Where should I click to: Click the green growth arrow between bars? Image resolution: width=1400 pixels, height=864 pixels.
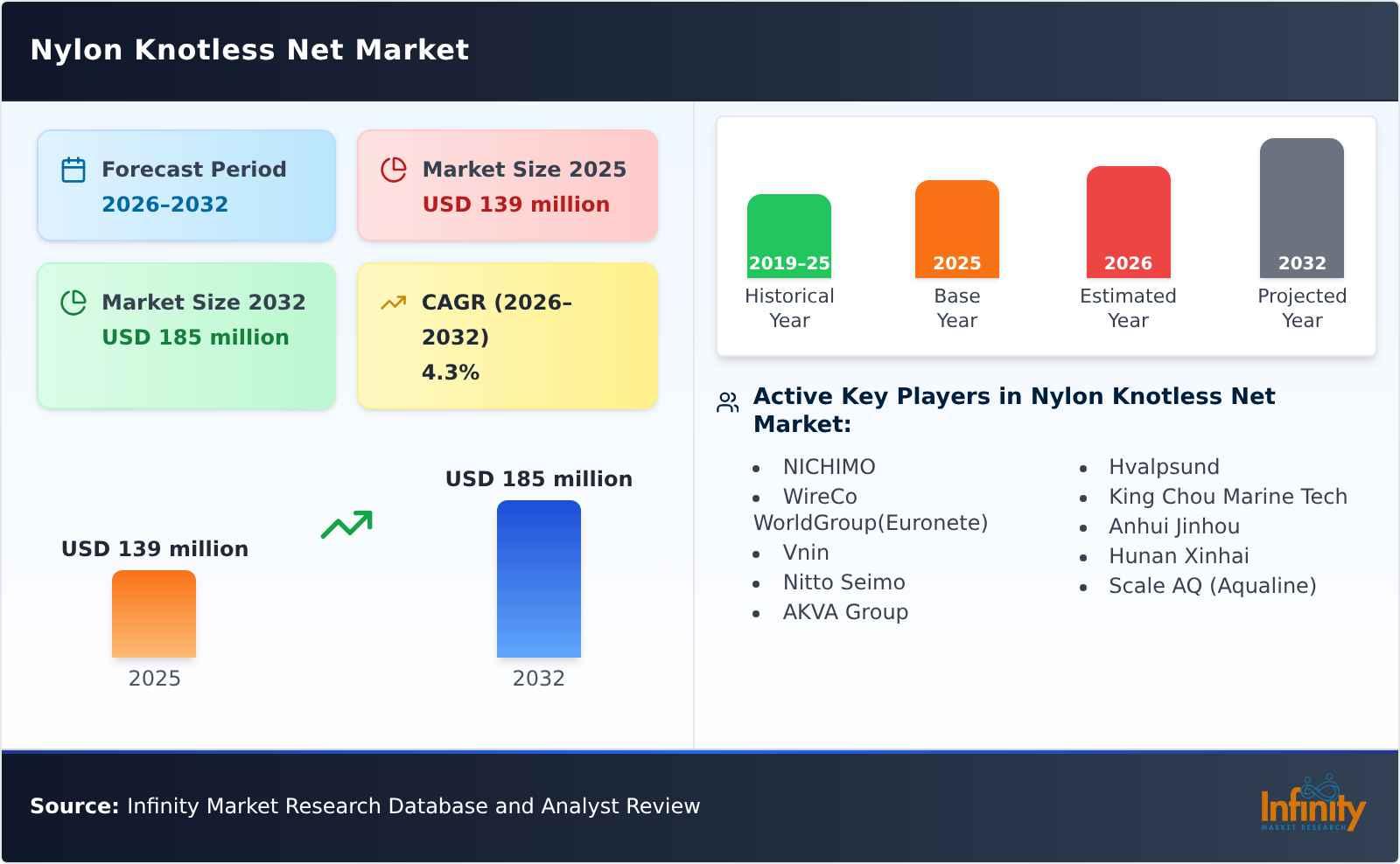[345, 525]
